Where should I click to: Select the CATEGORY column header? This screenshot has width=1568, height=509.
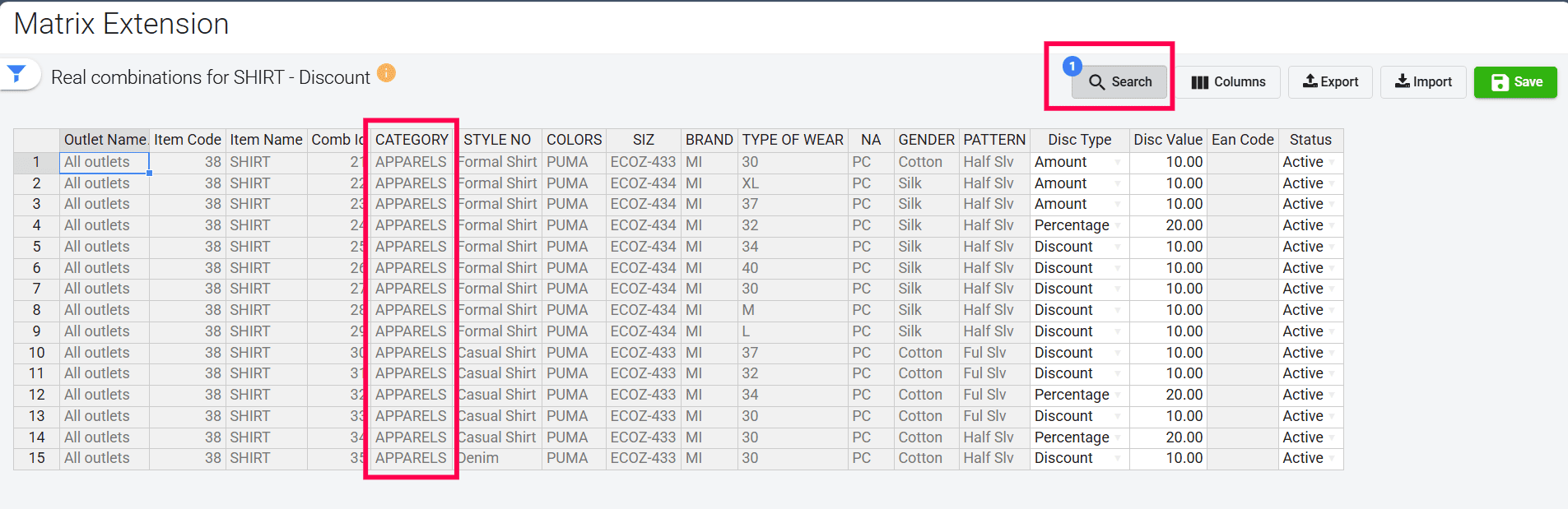pyautogui.click(x=412, y=140)
